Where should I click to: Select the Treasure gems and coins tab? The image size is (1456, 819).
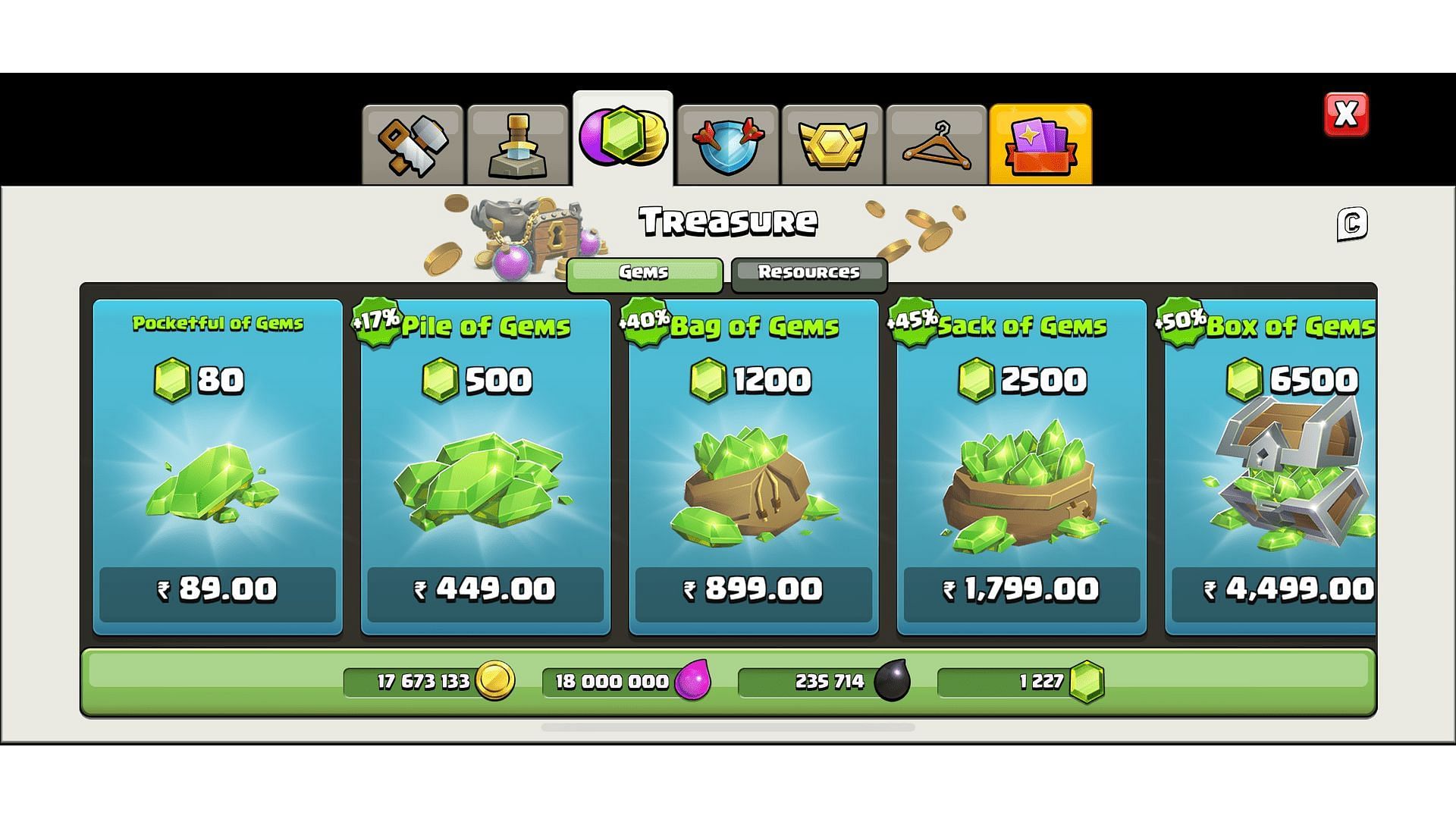(x=623, y=139)
